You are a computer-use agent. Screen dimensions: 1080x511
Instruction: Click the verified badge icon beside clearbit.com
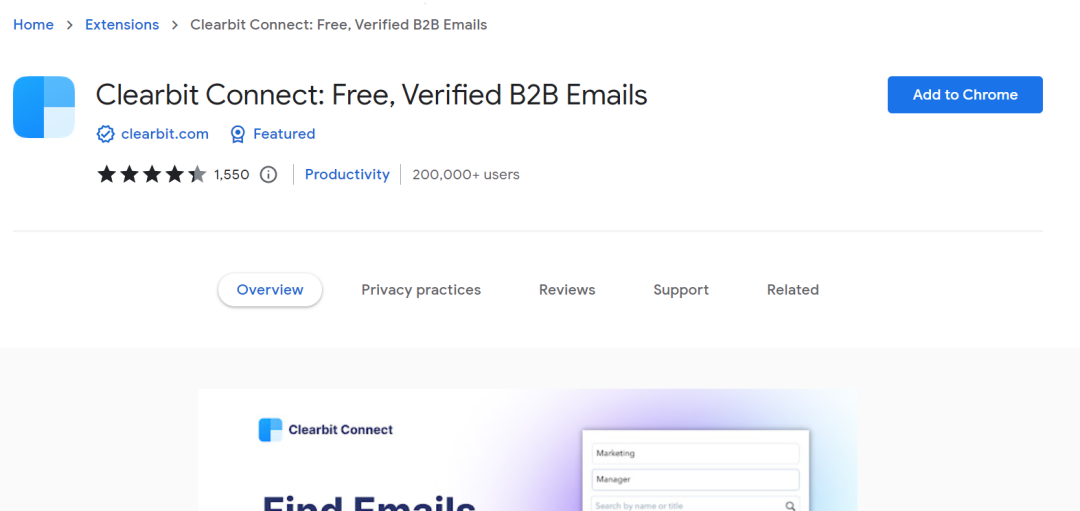(105, 134)
